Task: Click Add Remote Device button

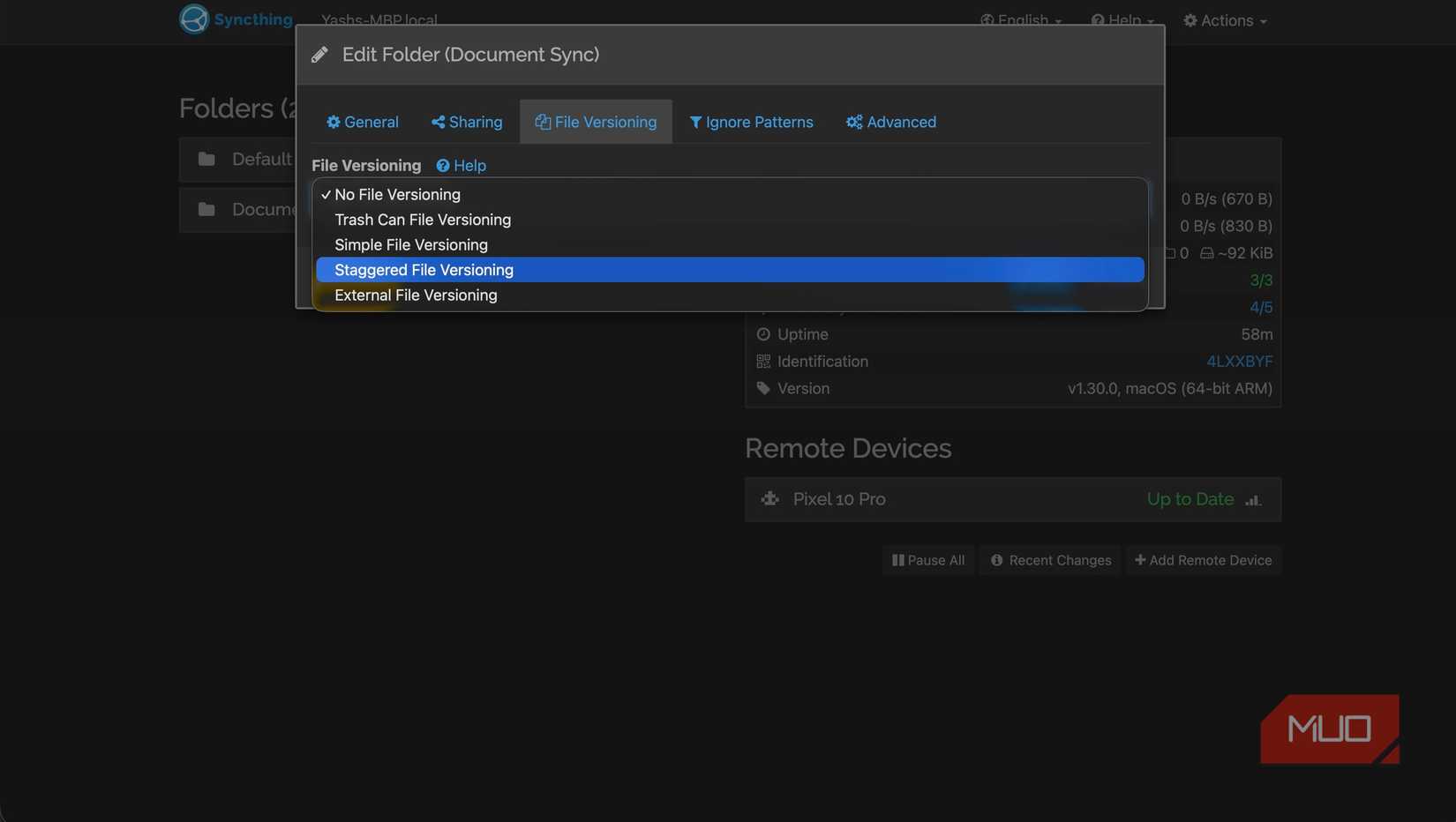Action: [x=1203, y=561]
